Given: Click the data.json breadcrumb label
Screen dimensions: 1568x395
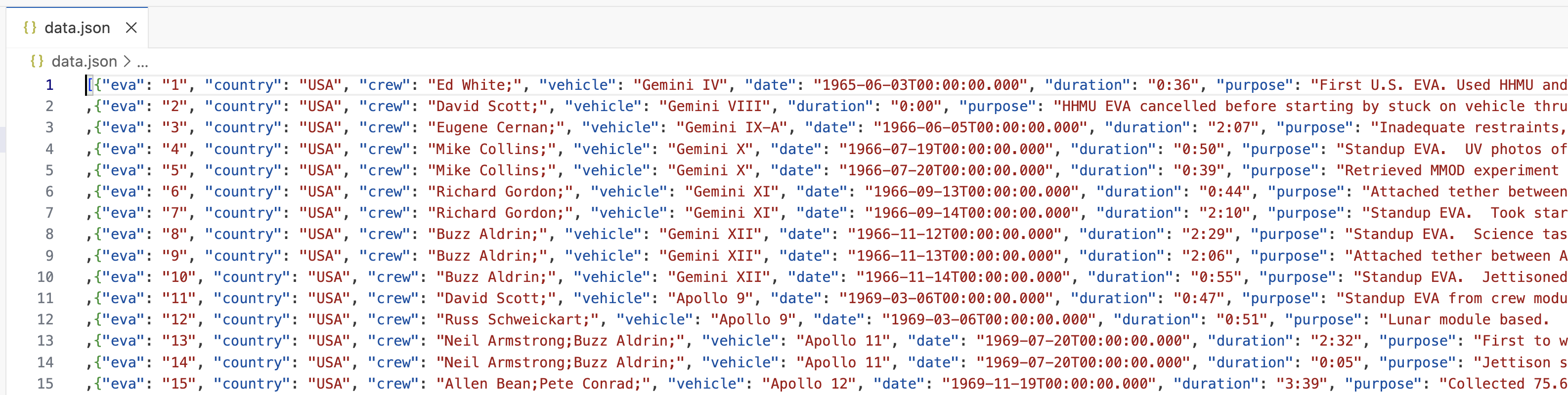Looking at the screenshot, I should click(84, 61).
